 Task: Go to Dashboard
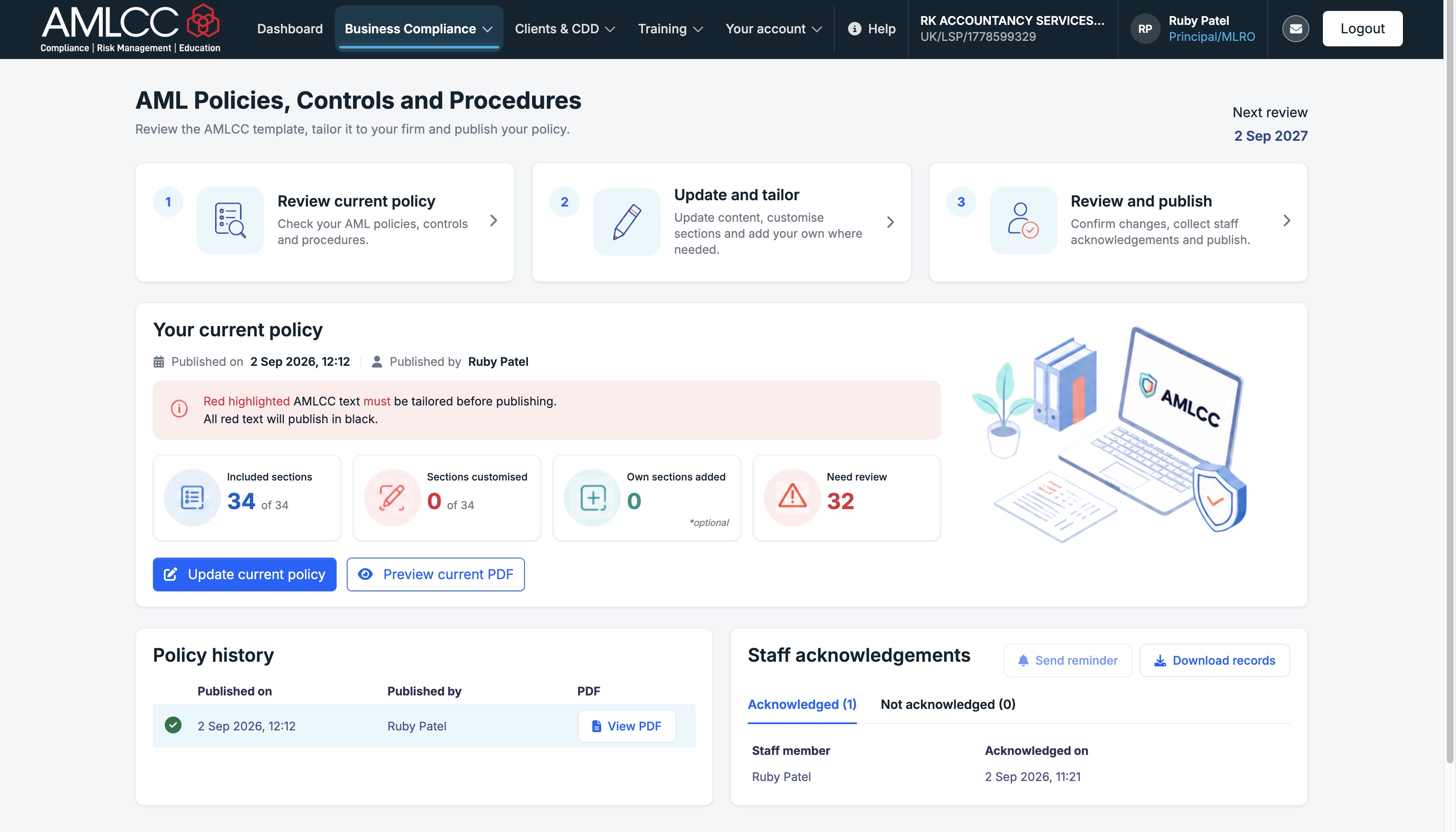pos(289,29)
